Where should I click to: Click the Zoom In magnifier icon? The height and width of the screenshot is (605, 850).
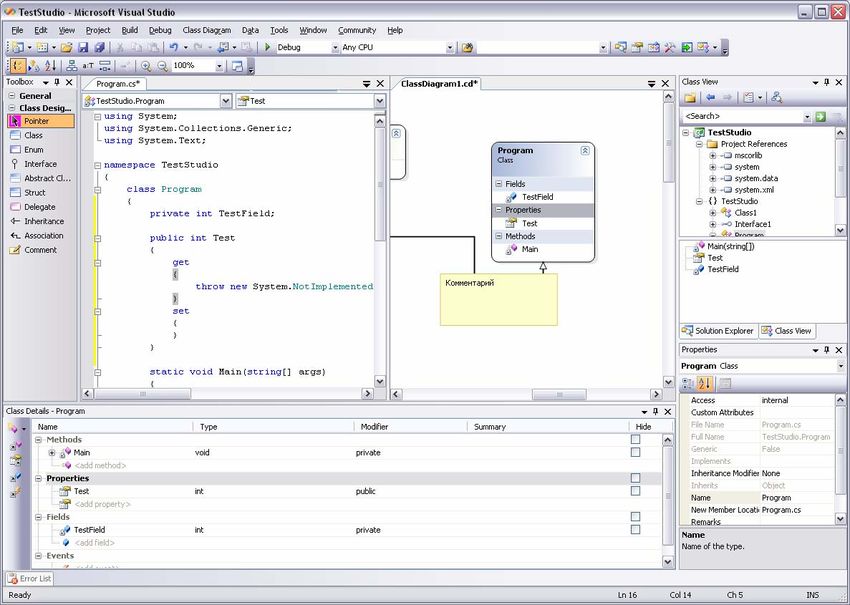146,66
